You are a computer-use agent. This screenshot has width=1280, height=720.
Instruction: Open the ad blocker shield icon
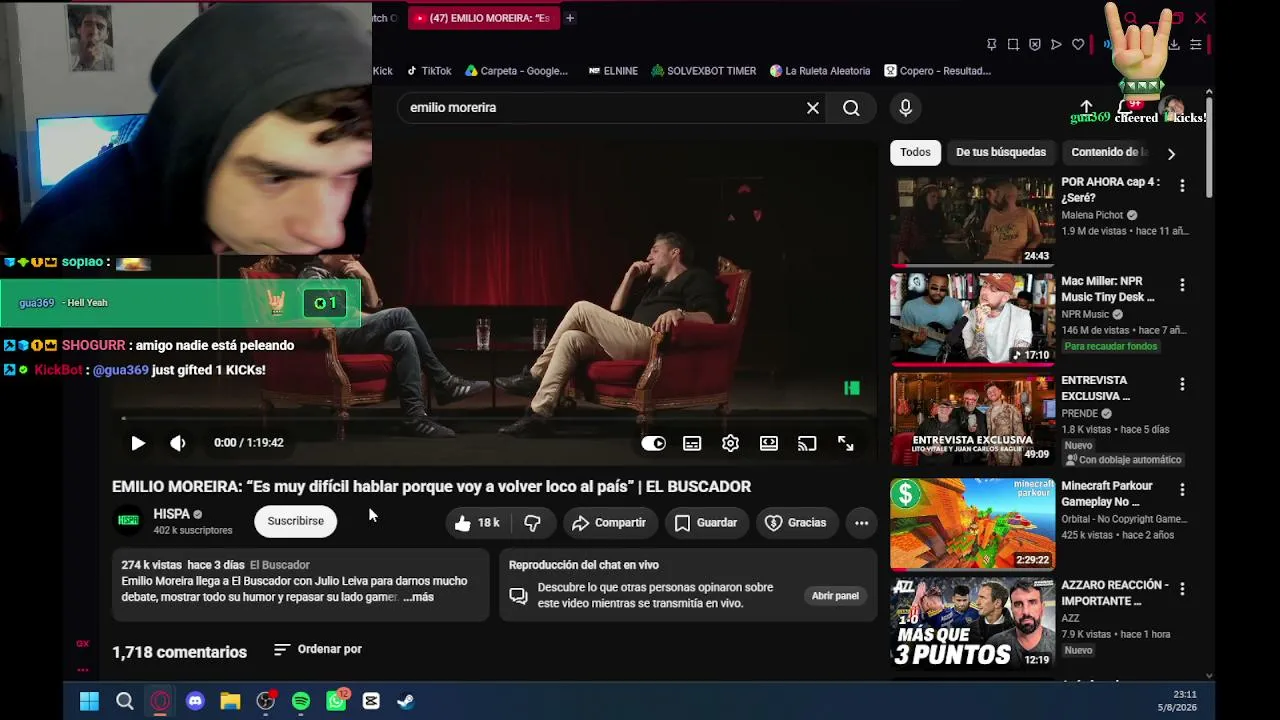(x=1035, y=45)
